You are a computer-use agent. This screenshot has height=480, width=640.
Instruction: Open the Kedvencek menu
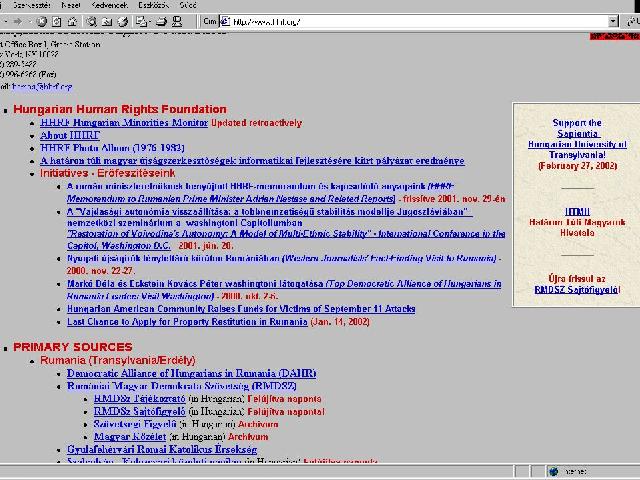point(109,5)
